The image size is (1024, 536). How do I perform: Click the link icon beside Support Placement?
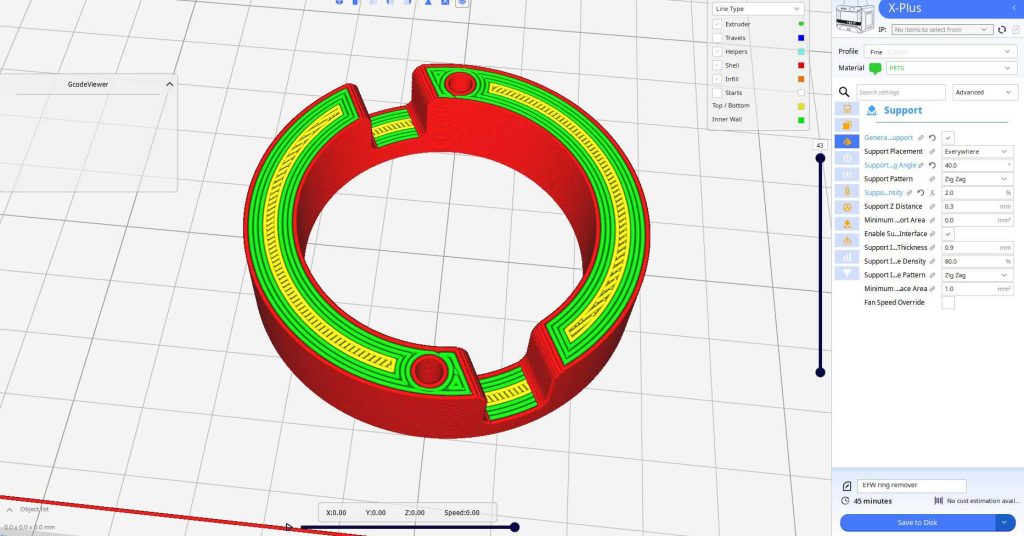[x=932, y=151]
